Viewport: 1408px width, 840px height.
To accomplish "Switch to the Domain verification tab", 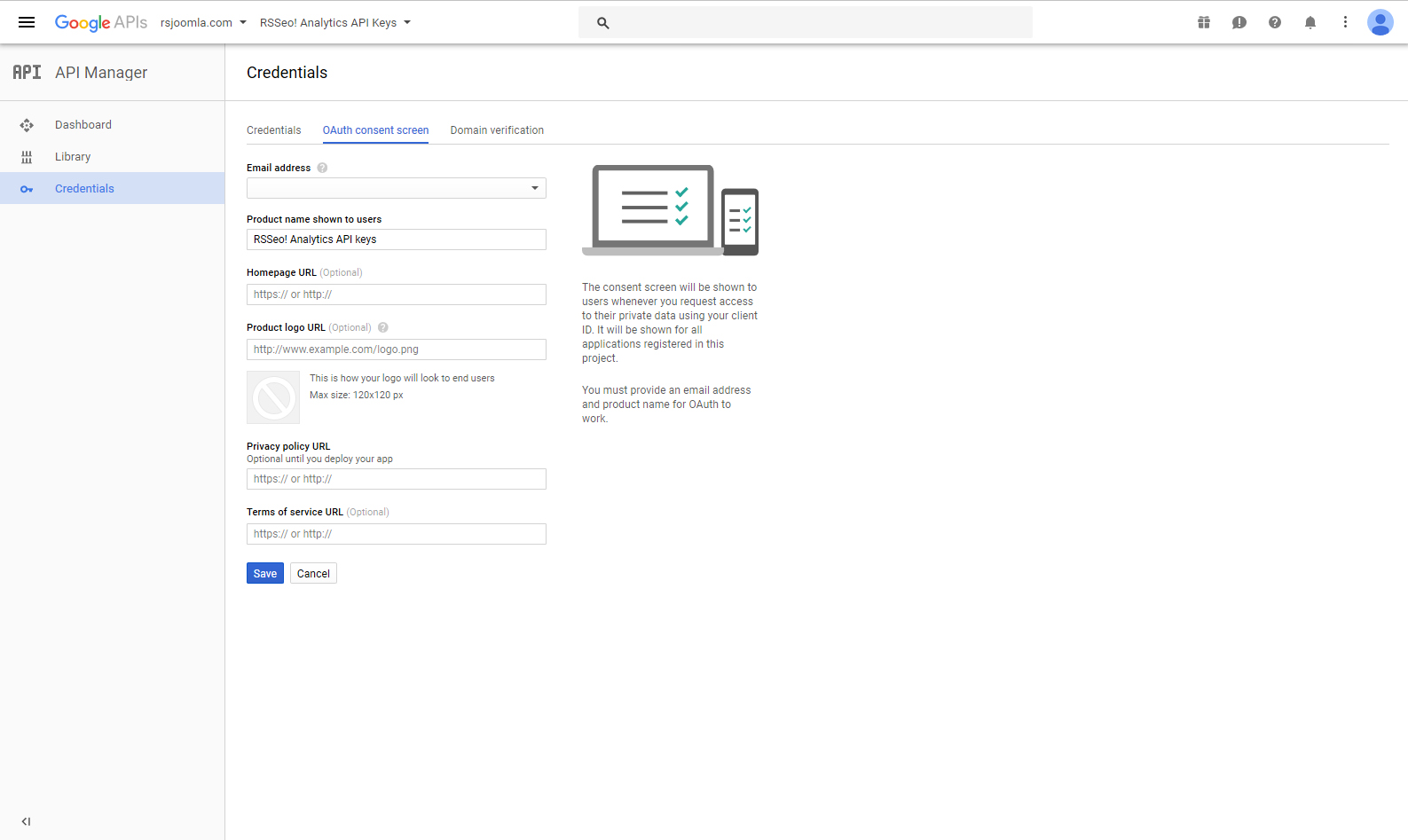I will pyautogui.click(x=497, y=130).
